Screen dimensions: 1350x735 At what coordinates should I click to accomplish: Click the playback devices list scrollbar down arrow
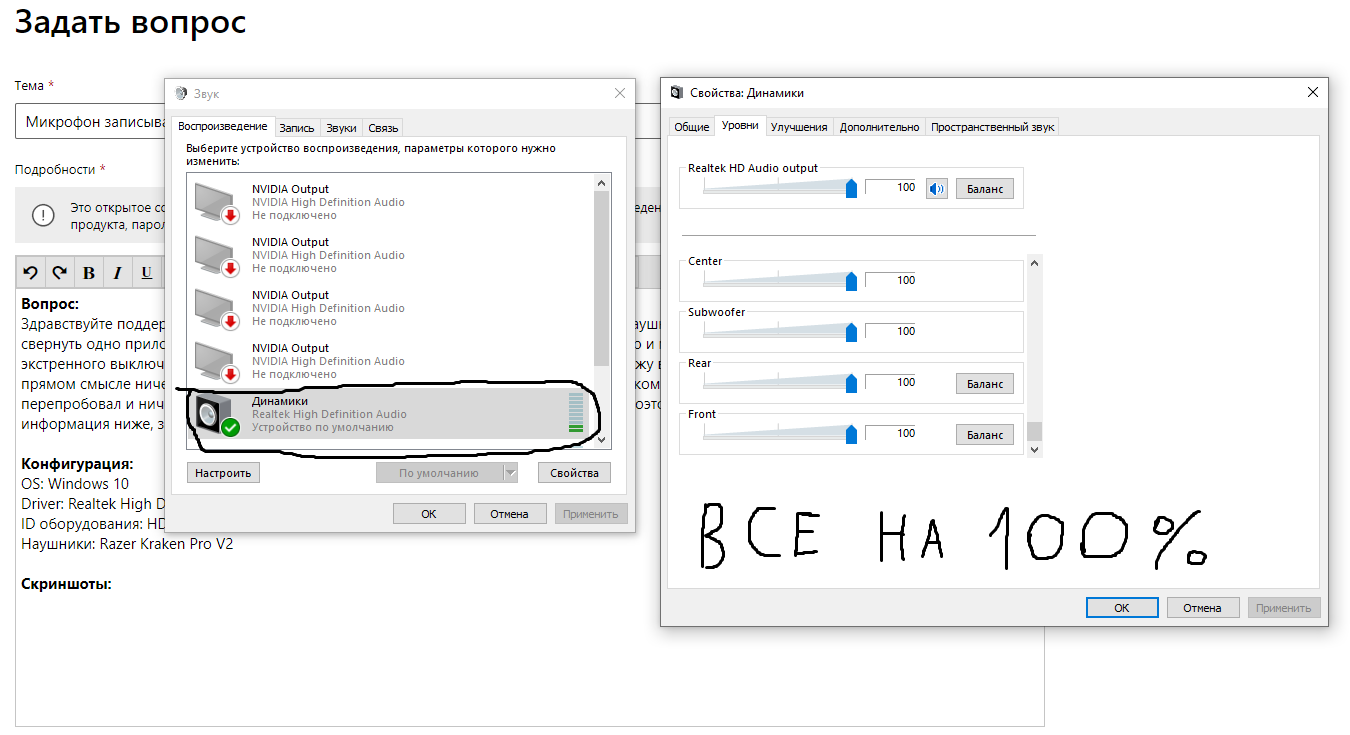[602, 440]
